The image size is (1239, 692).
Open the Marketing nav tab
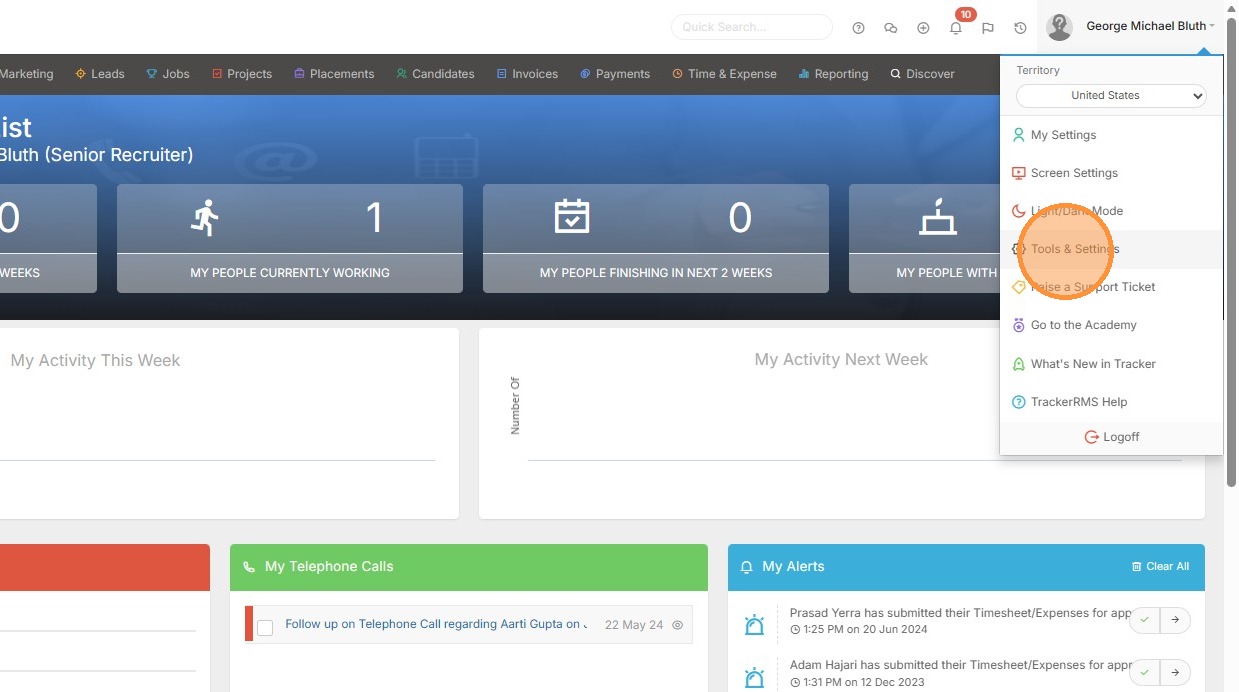[x=27, y=74]
